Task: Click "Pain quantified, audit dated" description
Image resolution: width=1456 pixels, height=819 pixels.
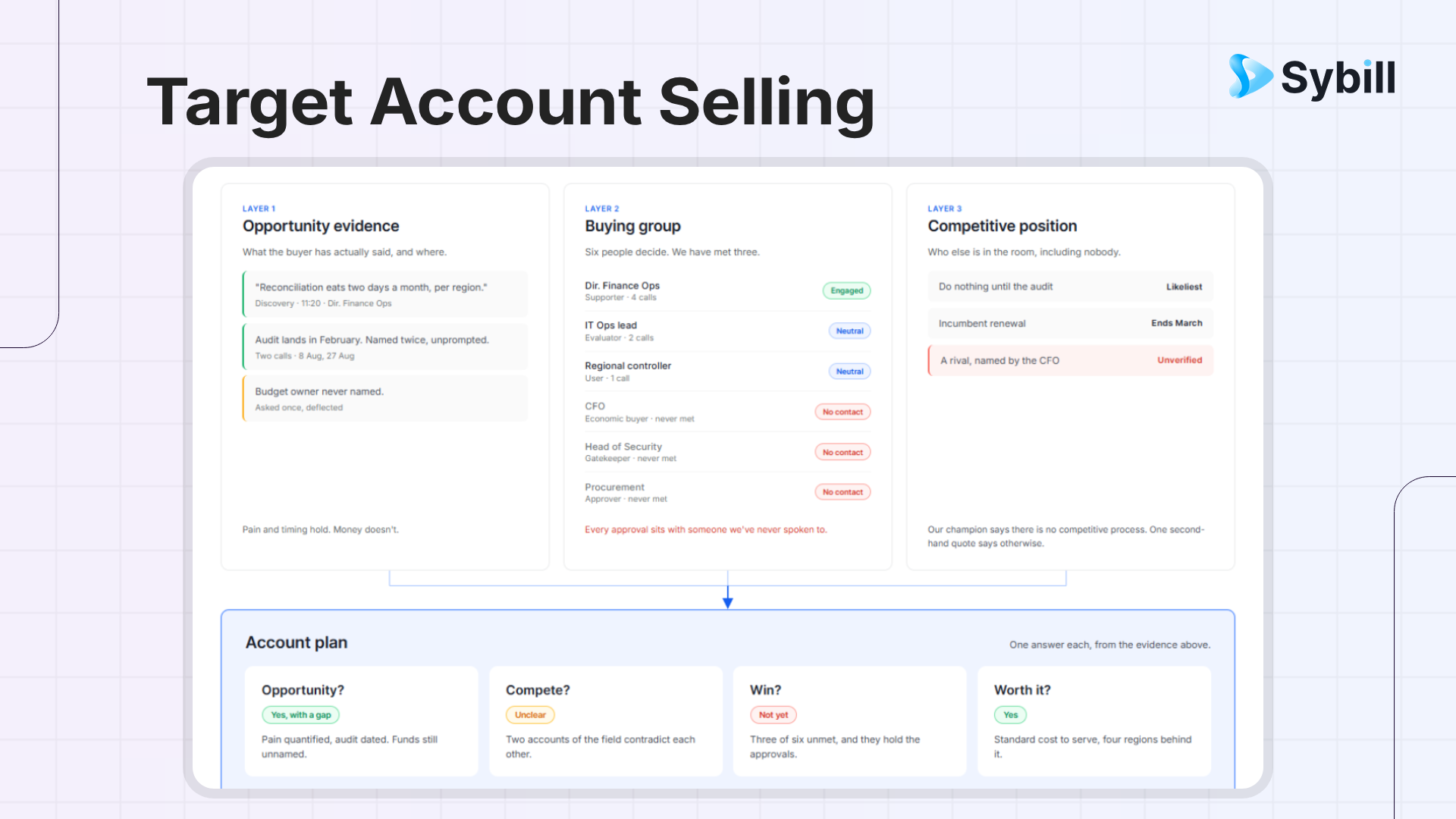Action: tap(350, 746)
